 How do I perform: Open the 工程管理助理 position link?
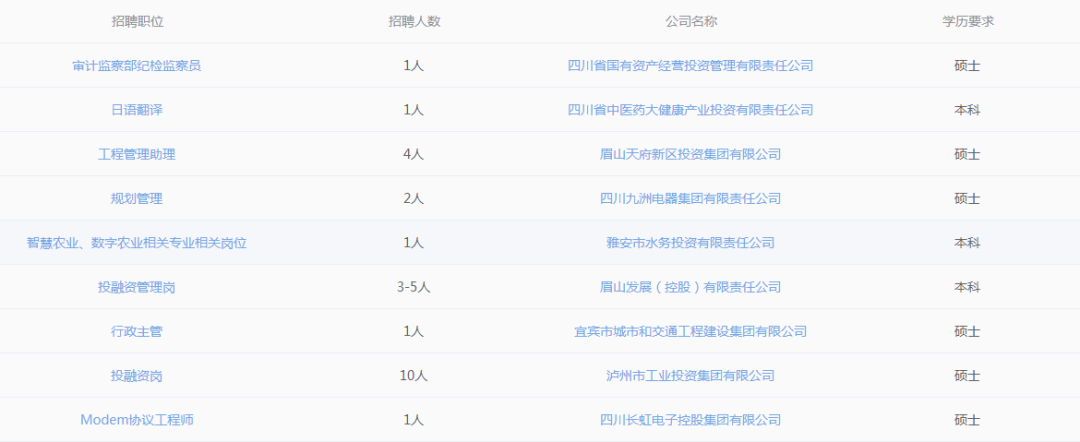(137, 154)
